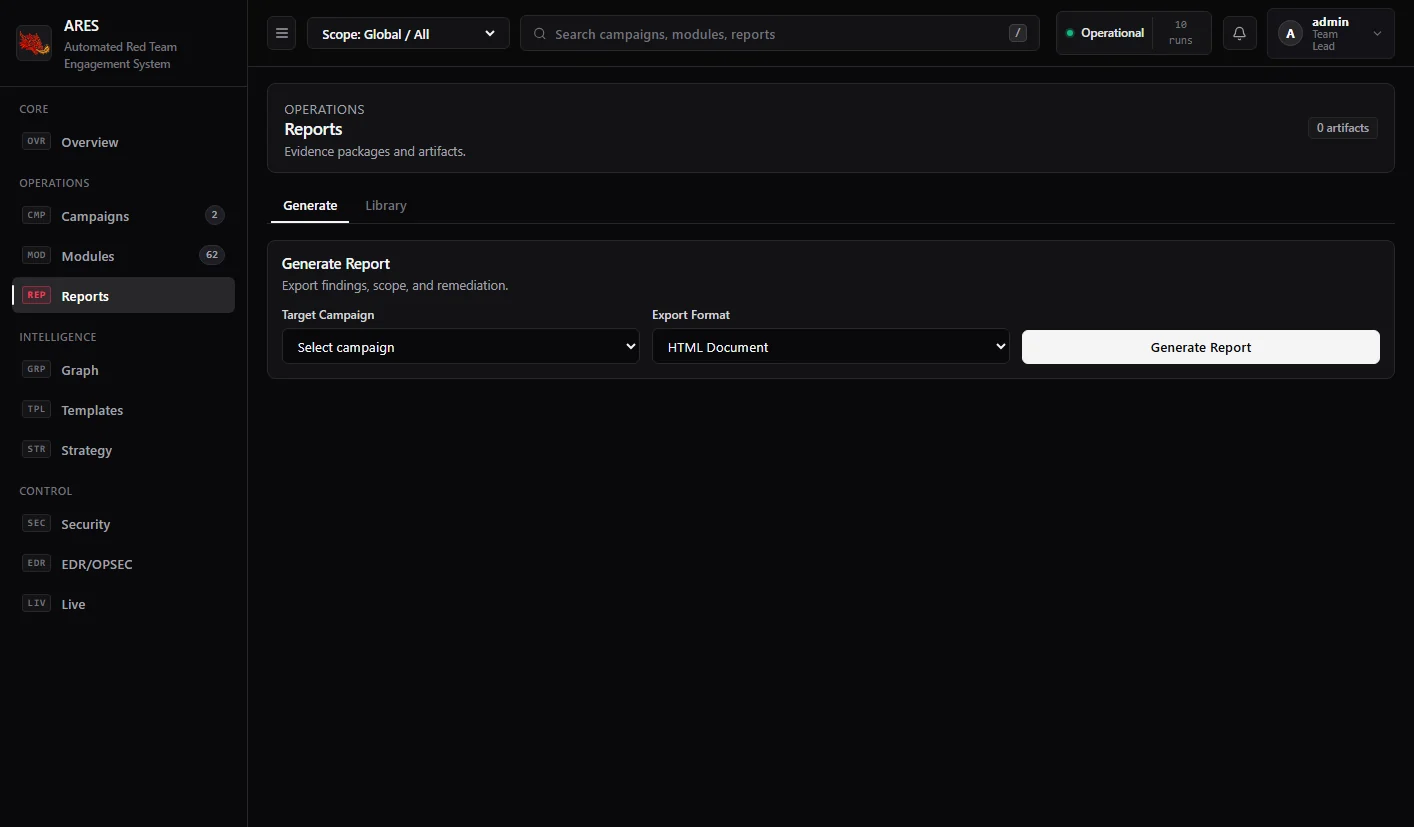Click the red REP badge icon
Image resolution: width=1414 pixels, height=827 pixels.
(x=37, y=296)
